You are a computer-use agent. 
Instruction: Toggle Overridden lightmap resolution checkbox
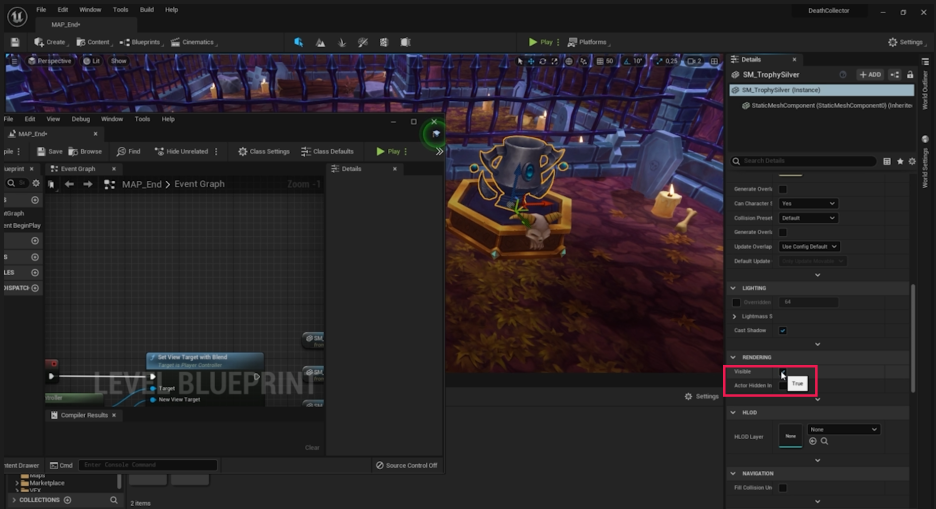[736, 303]
